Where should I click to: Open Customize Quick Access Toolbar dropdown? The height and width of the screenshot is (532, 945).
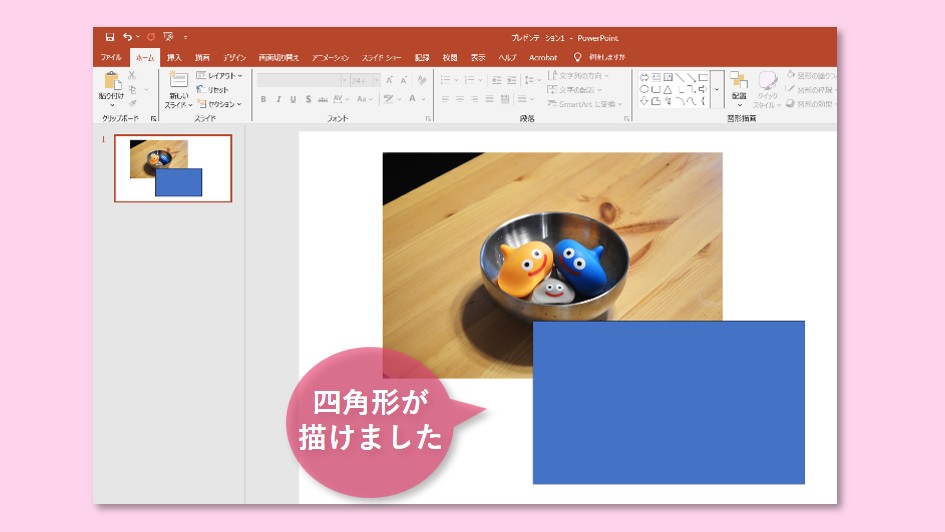(x=185, y=37)
